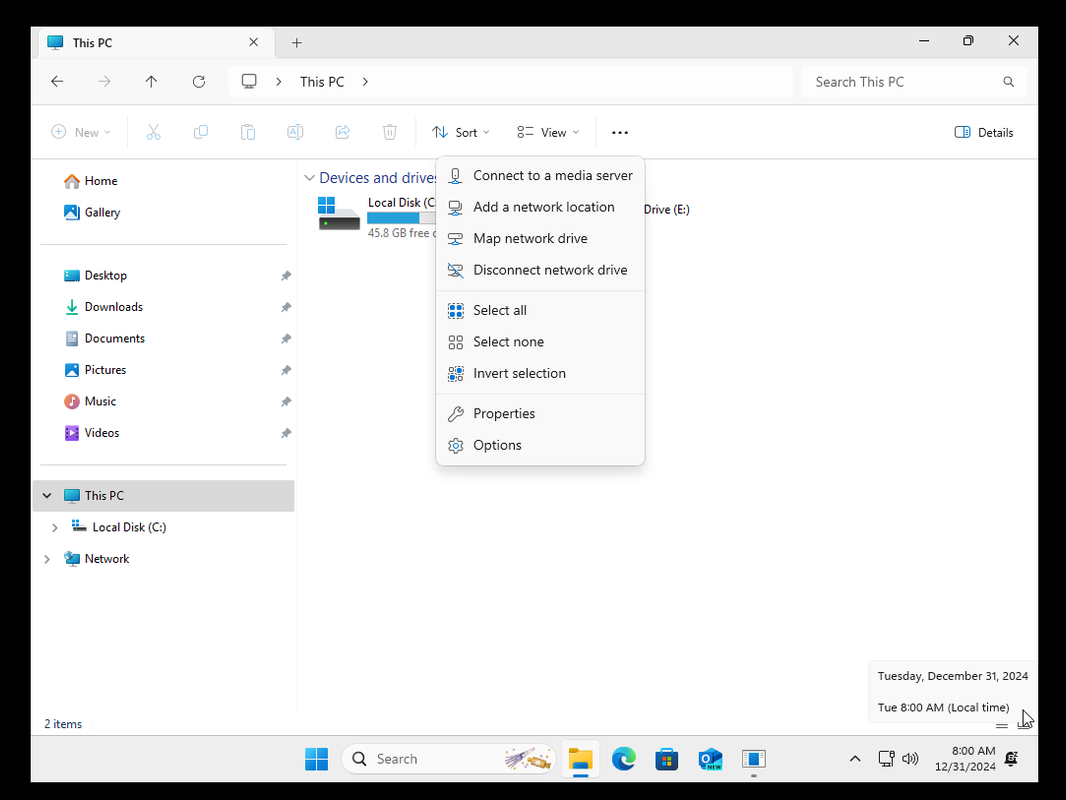The width and height of the screenshot is (1066, 800).
Task: Click This PC in the breadcrumb
Action: [x=322, y=82]
